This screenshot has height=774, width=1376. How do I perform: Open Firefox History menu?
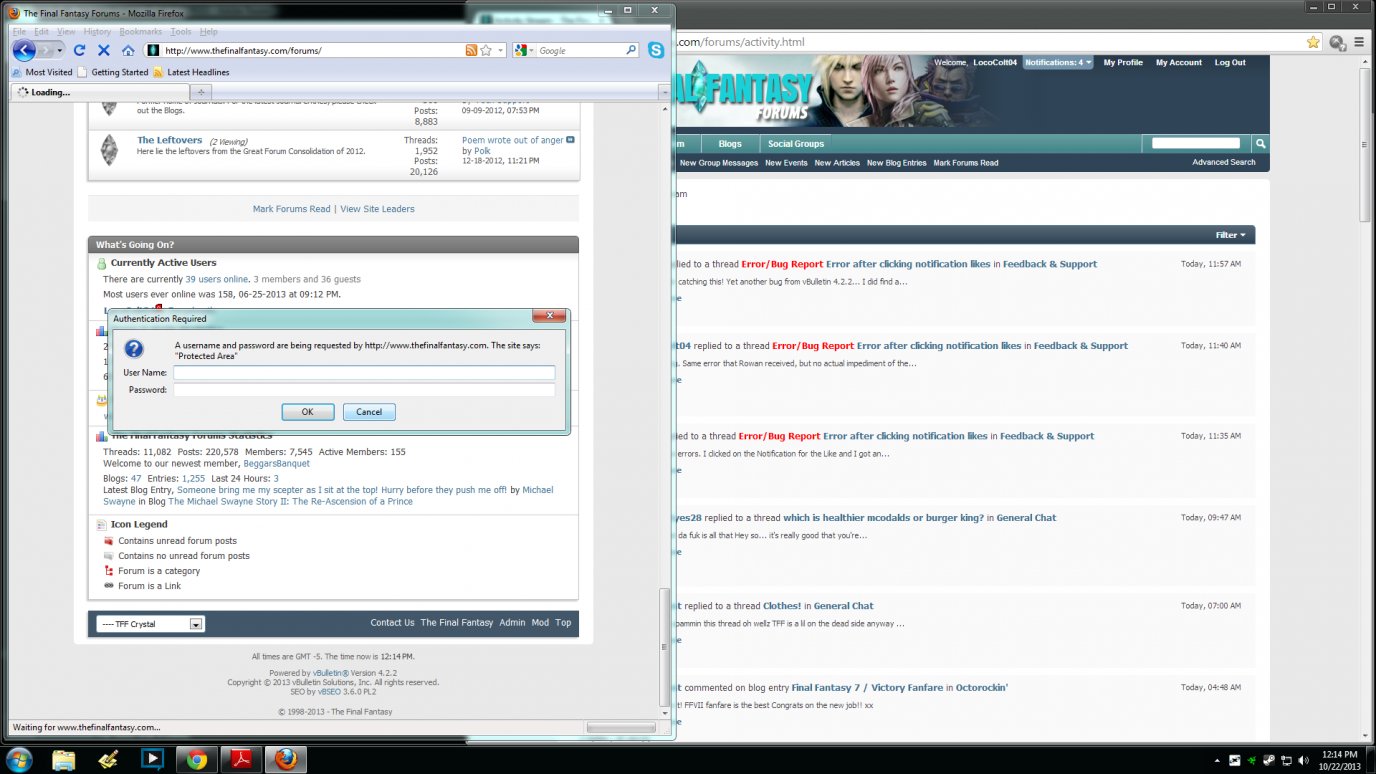(97, 32)
